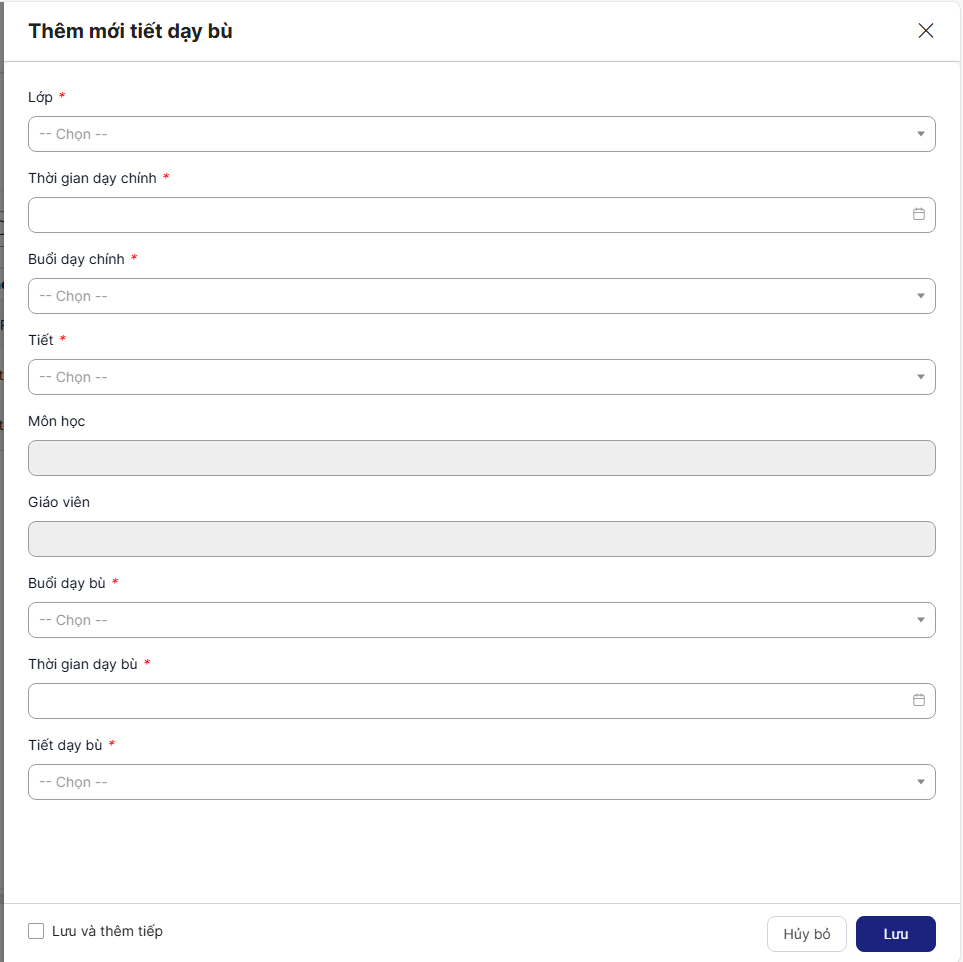
Task: Enable Lưu và thêm tiếp checkbox
Action: (36, 931)
